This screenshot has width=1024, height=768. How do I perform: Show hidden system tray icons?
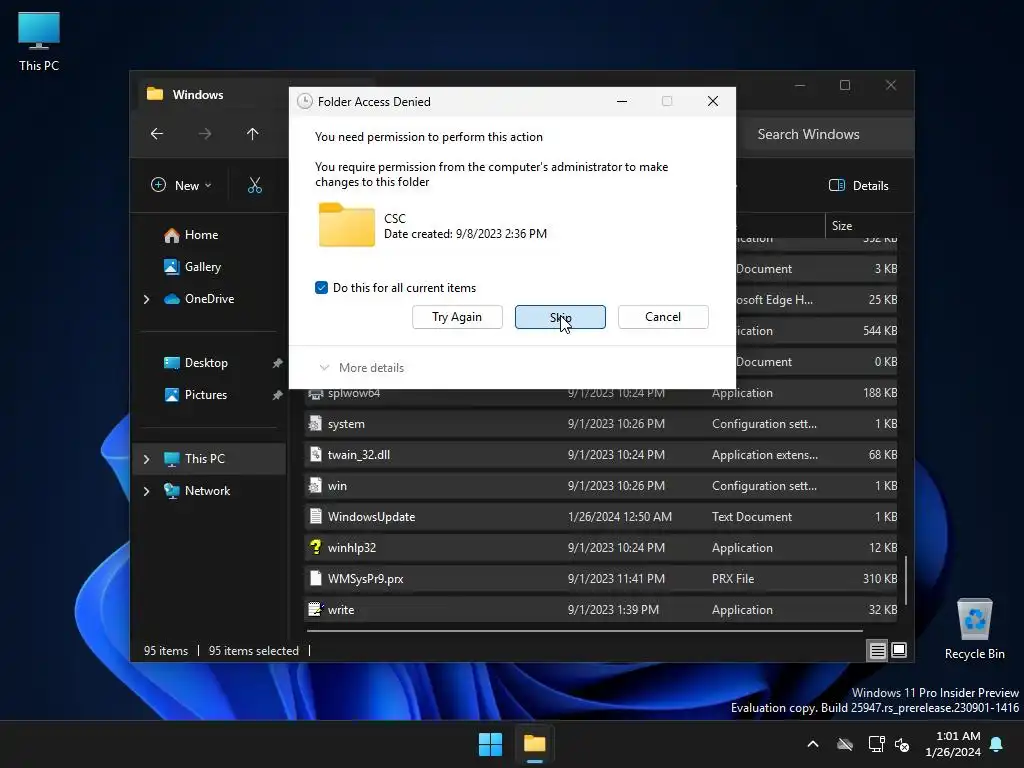pyautogui.click(x=813, y=744)
